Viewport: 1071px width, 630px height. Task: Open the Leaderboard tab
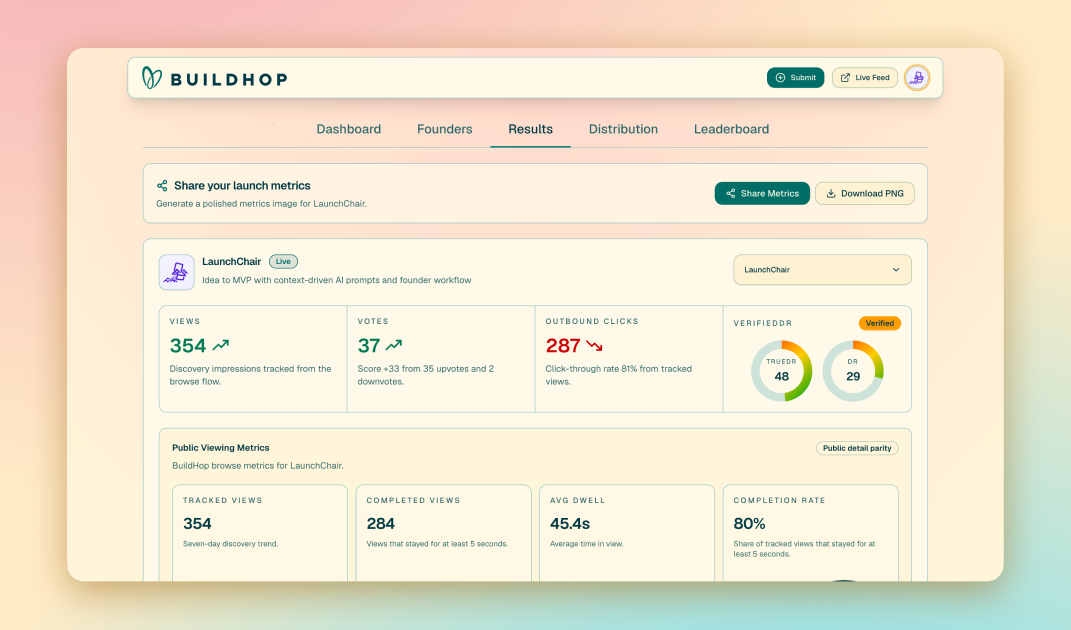click(x=732, y=129)
